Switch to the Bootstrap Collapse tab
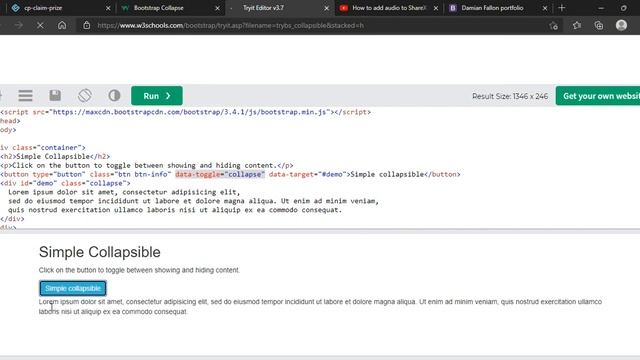The height and width of the screenshot is (360, 640). [x=159, y=8]
